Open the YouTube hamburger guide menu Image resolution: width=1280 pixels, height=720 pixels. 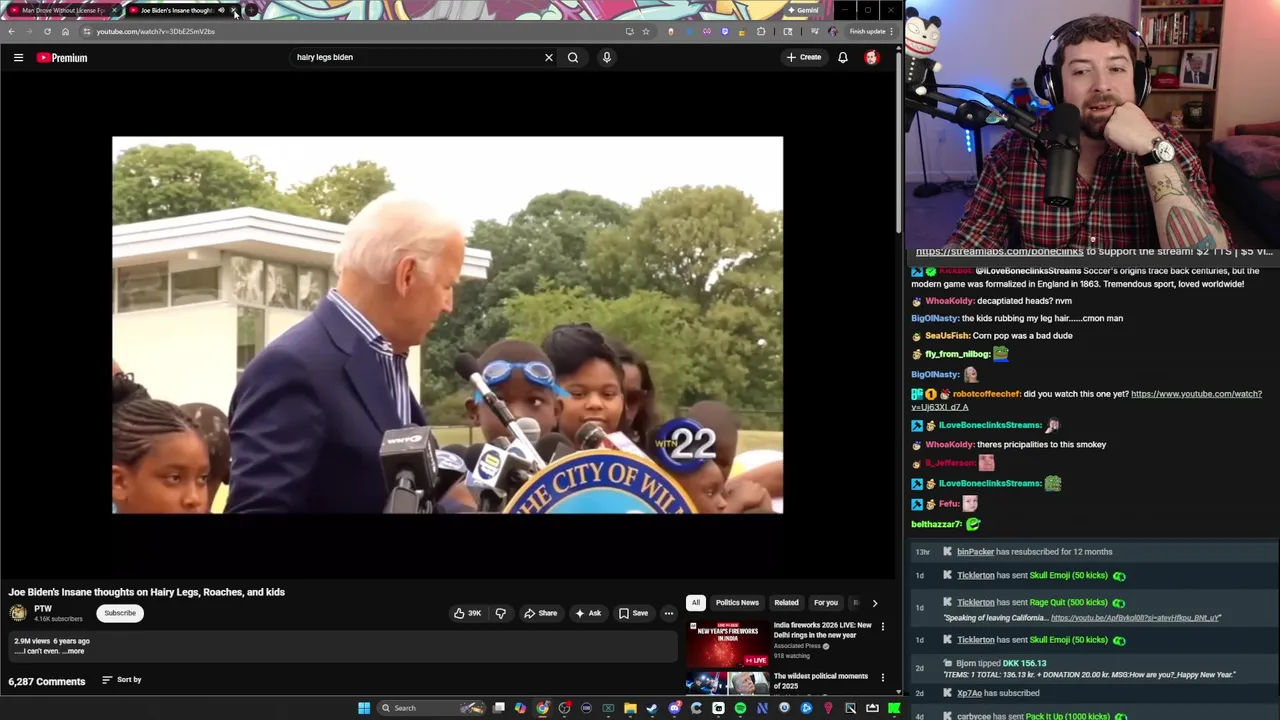(x=18, y=58)
